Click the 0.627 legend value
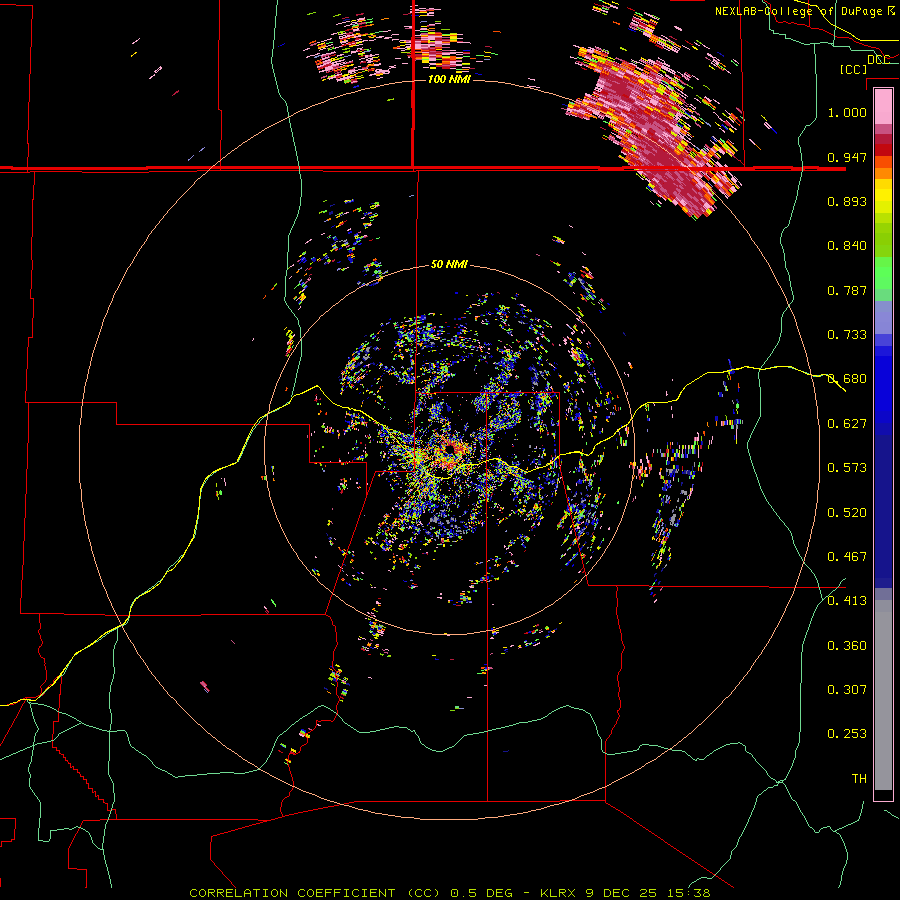900x900 pixels. click(x=847, y=424)
